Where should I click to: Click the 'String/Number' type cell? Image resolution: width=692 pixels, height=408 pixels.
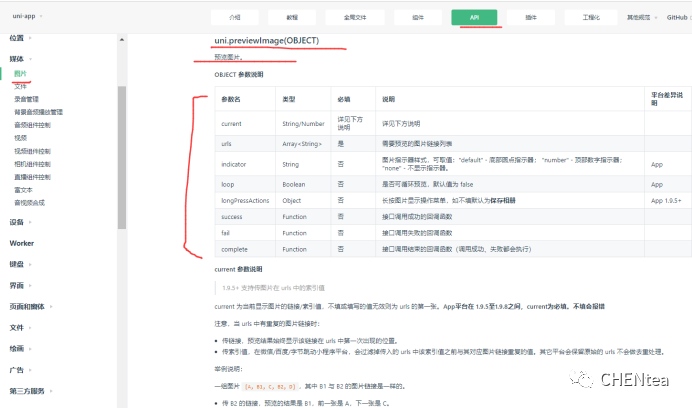pyautogui.click(x=303, y=124)
